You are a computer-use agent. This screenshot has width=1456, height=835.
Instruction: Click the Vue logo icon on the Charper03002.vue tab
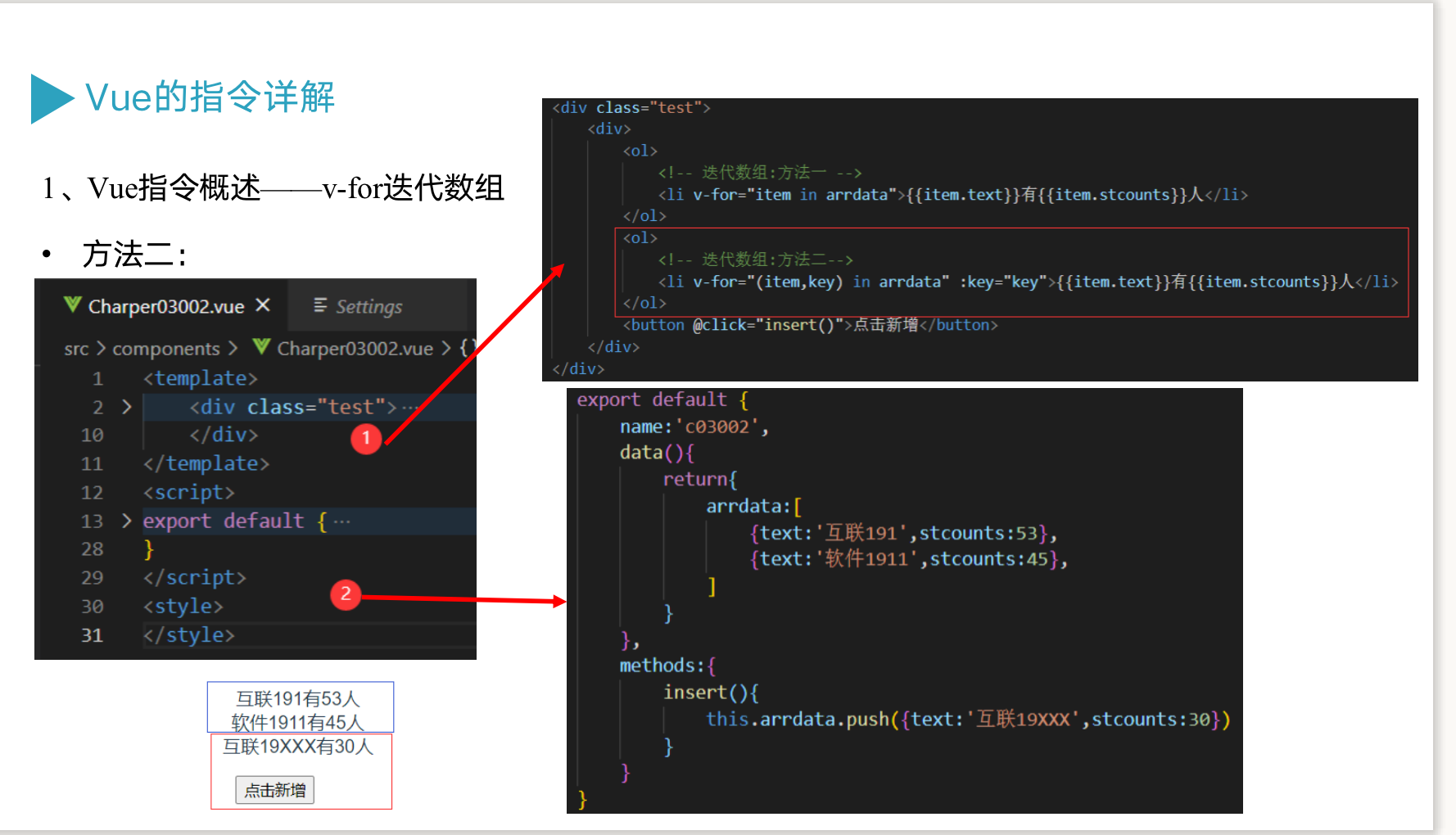pyautogui.click(x=72, y=305)
